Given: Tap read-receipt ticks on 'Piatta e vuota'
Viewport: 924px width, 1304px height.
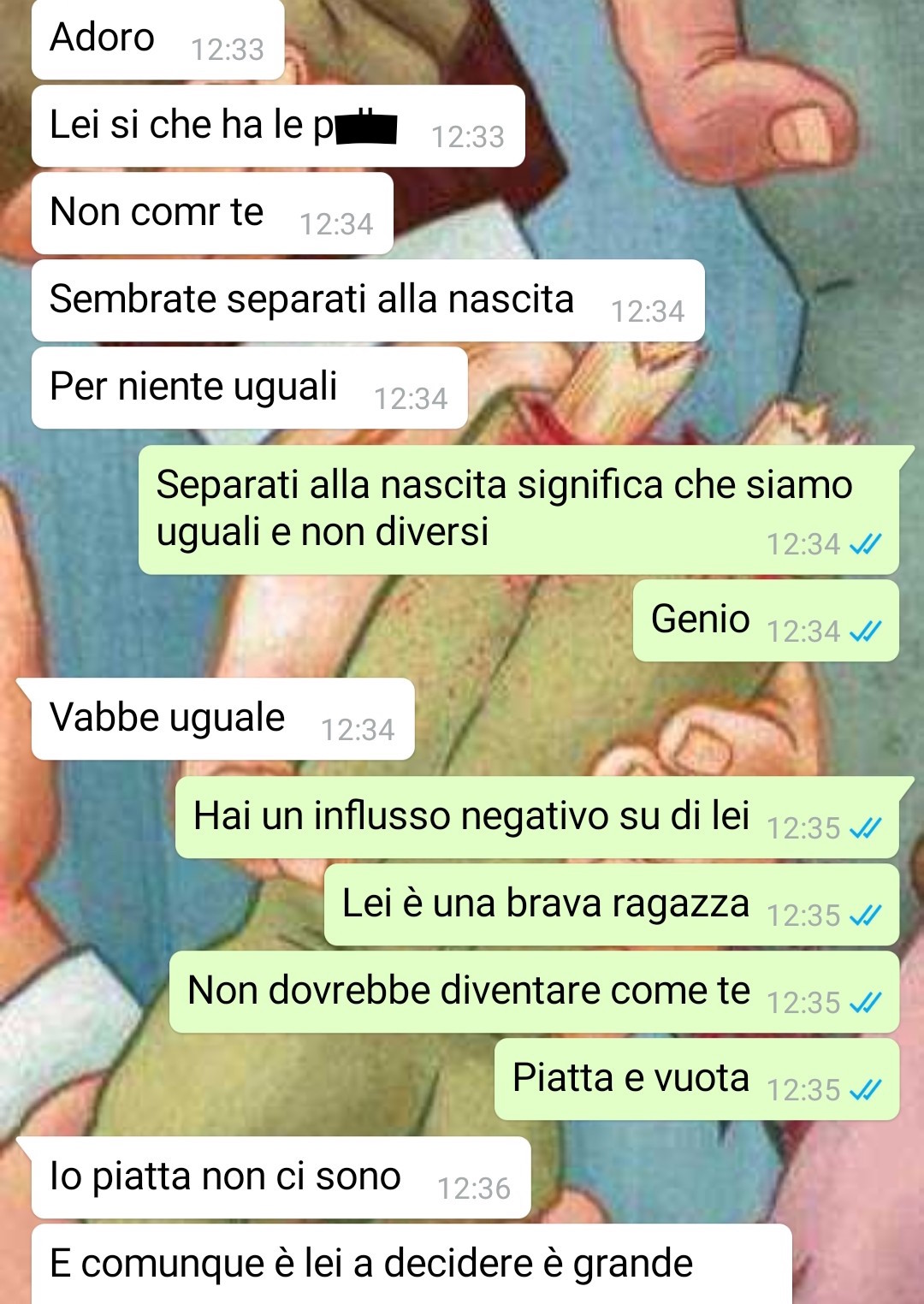Looking at the screenshot, I should tap(866, 1090).
